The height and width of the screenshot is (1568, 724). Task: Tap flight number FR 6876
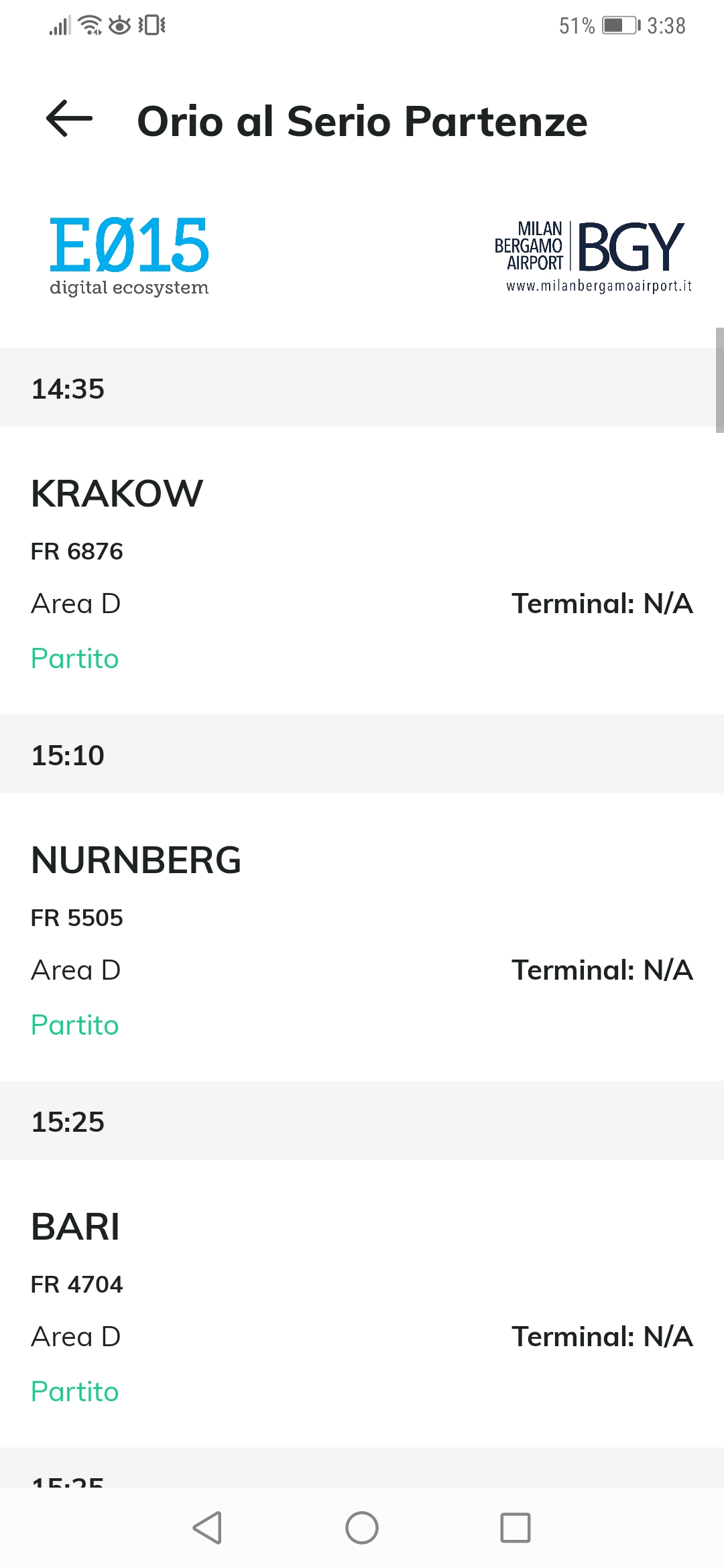pos(77,551)
